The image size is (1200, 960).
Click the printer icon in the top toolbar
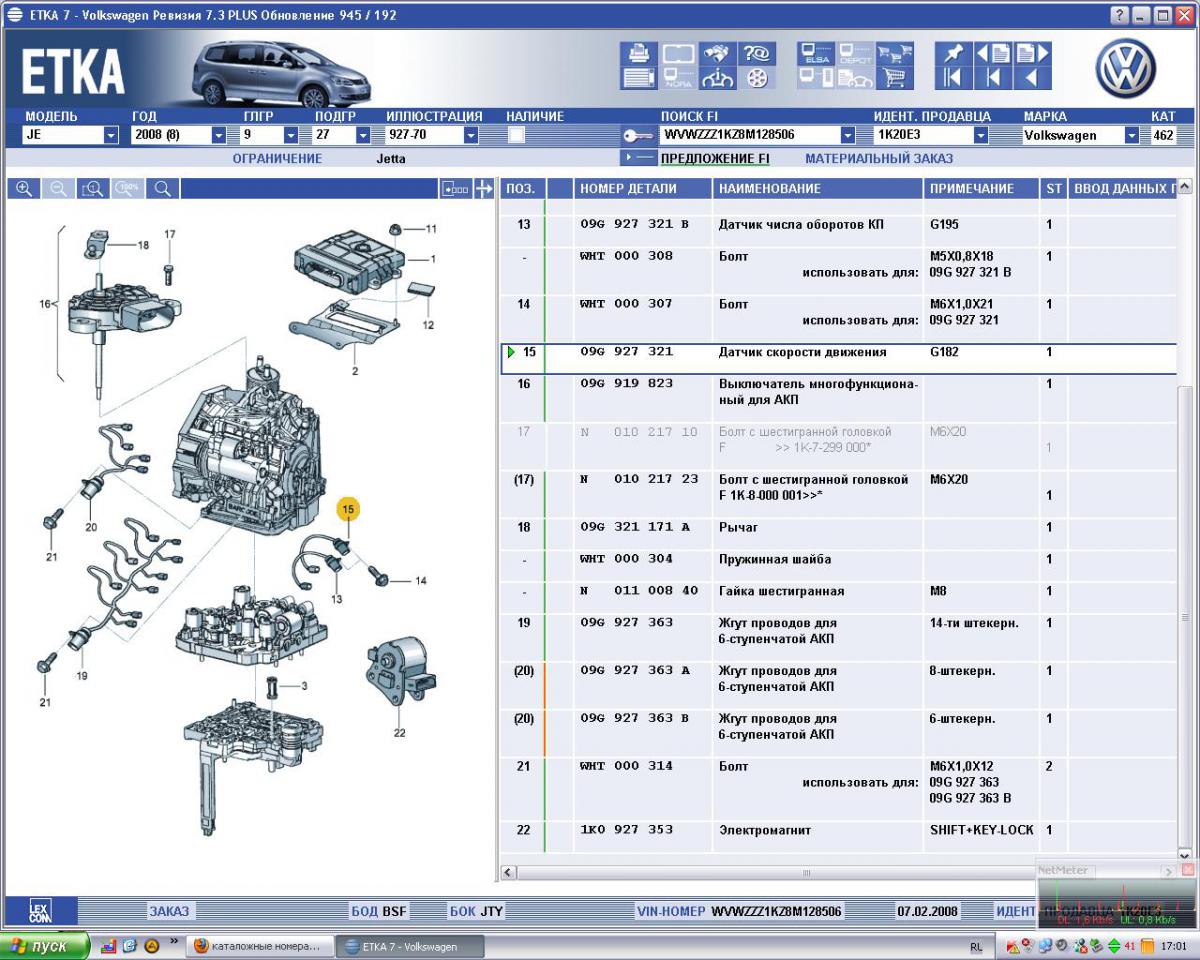click(x=639, y=53)
